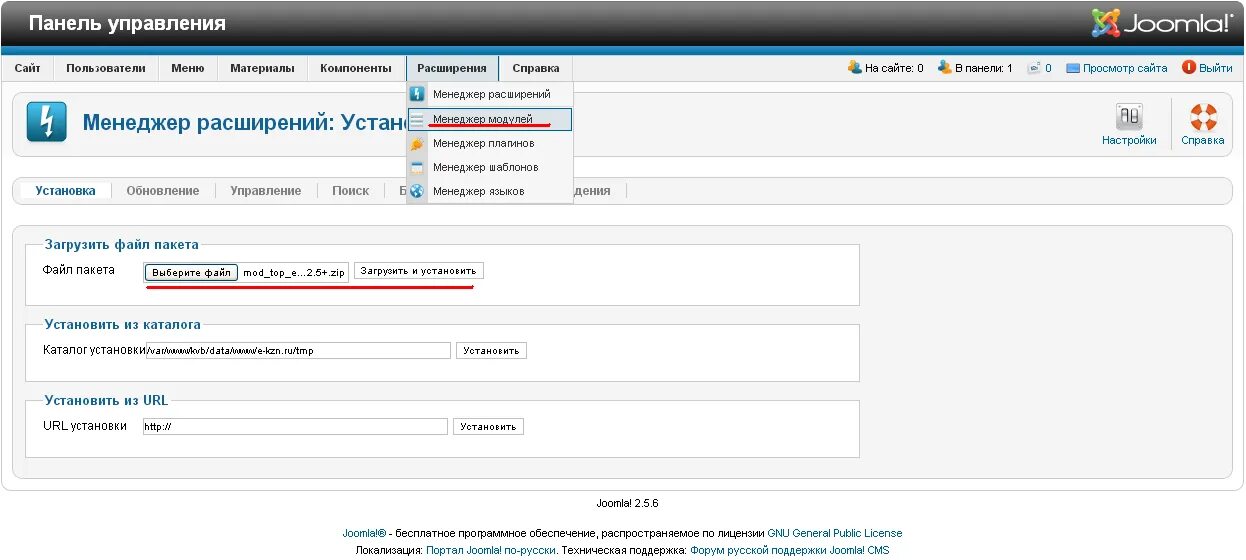This screenshot has width=1246, height=560.
Task: Click the Просмотр сайта monitor icon
Action: click(x=1073, y=68)
